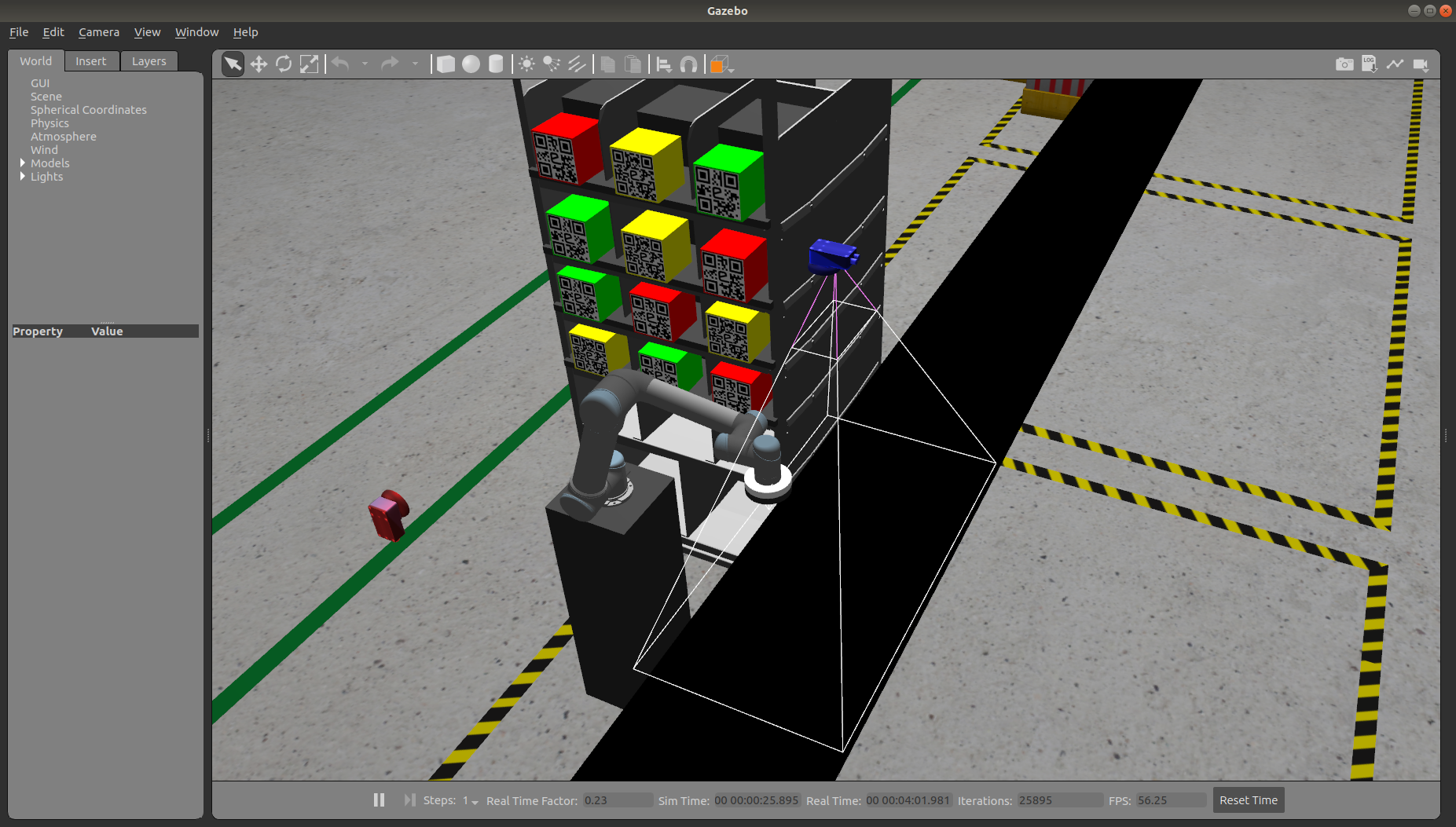
Task: Select the red sensor object on floor
Action: 388,515
